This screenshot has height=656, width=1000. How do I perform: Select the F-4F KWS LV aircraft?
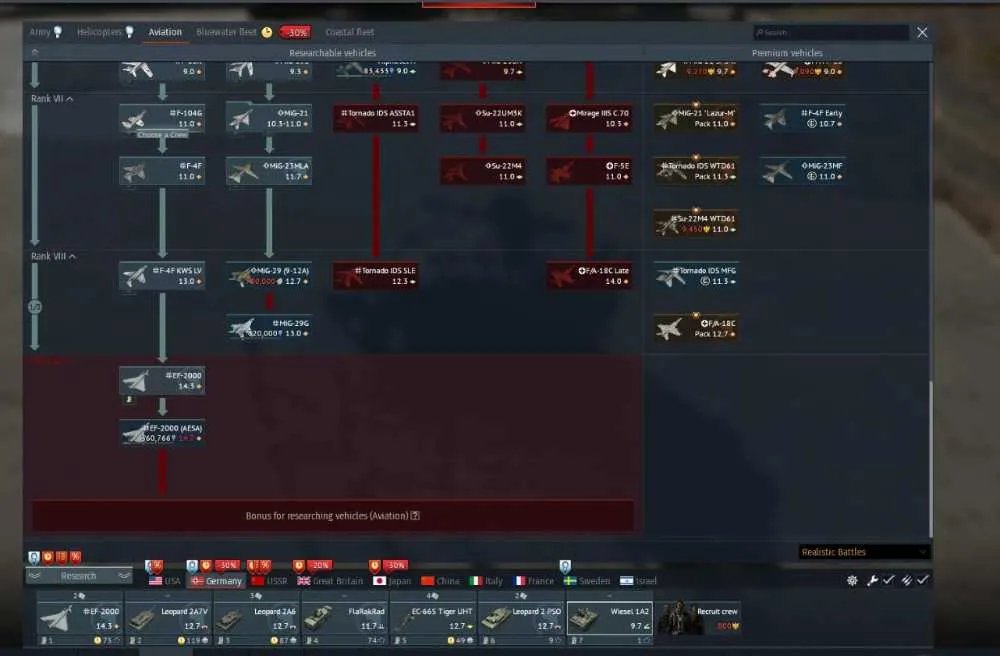coord(162,276)
